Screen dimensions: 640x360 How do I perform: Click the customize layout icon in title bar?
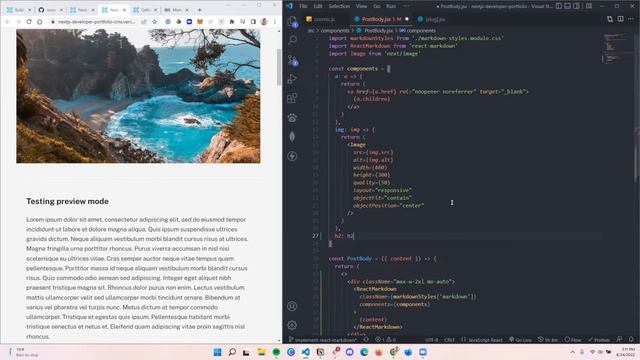(x=589, y=6)
